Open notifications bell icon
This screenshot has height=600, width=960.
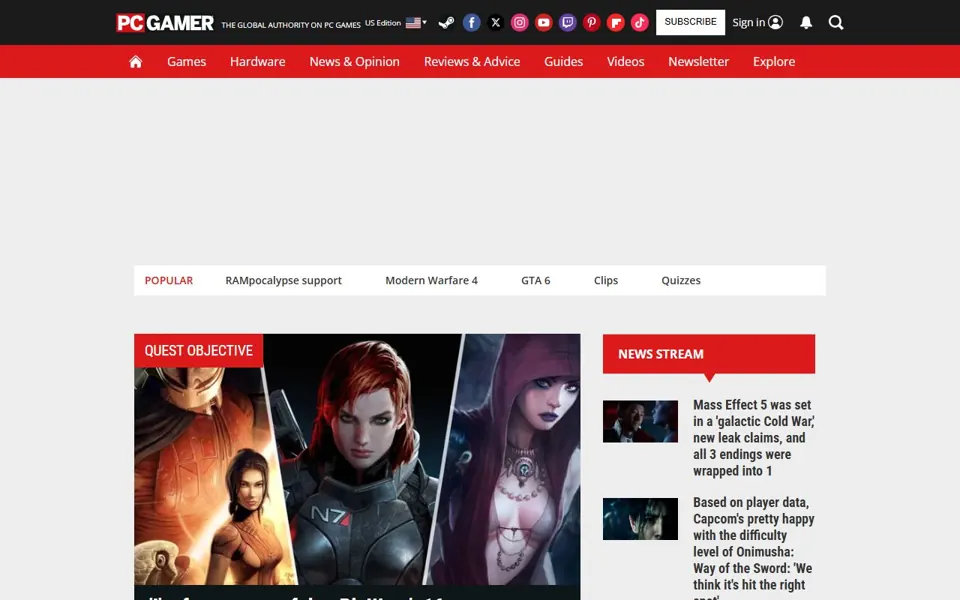point(806,23)
